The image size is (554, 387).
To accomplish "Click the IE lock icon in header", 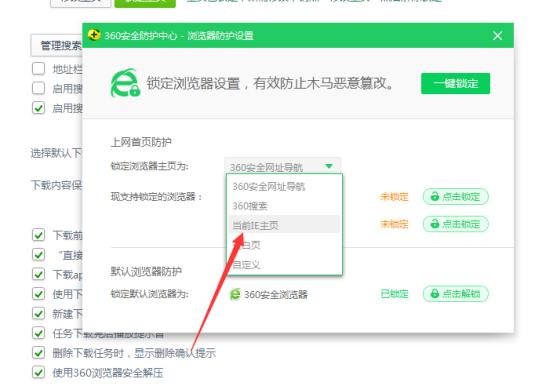I will pos(125,83).
